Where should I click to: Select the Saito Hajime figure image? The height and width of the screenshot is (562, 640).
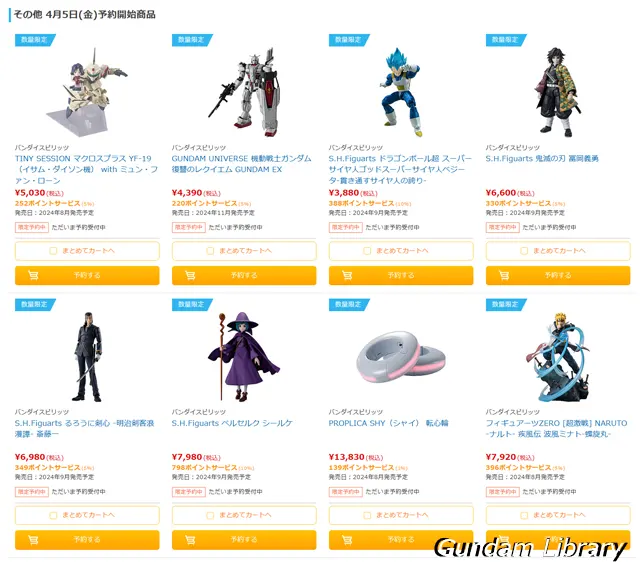click(x=87, y=357)
